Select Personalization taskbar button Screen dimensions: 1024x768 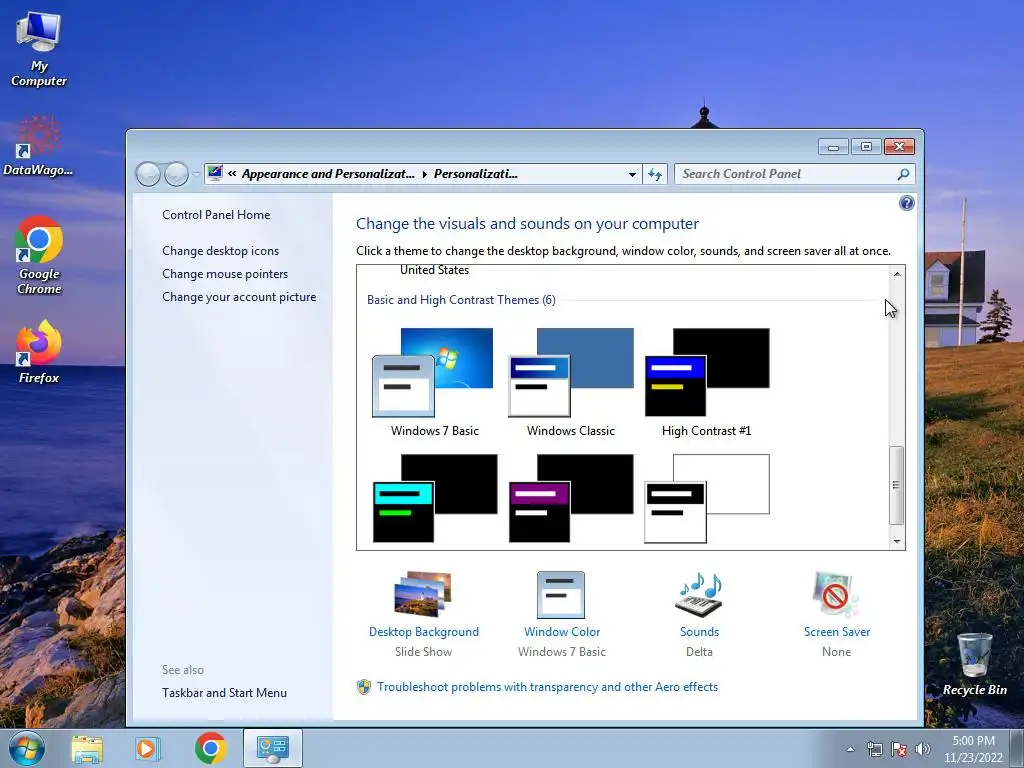pos(272,748)
